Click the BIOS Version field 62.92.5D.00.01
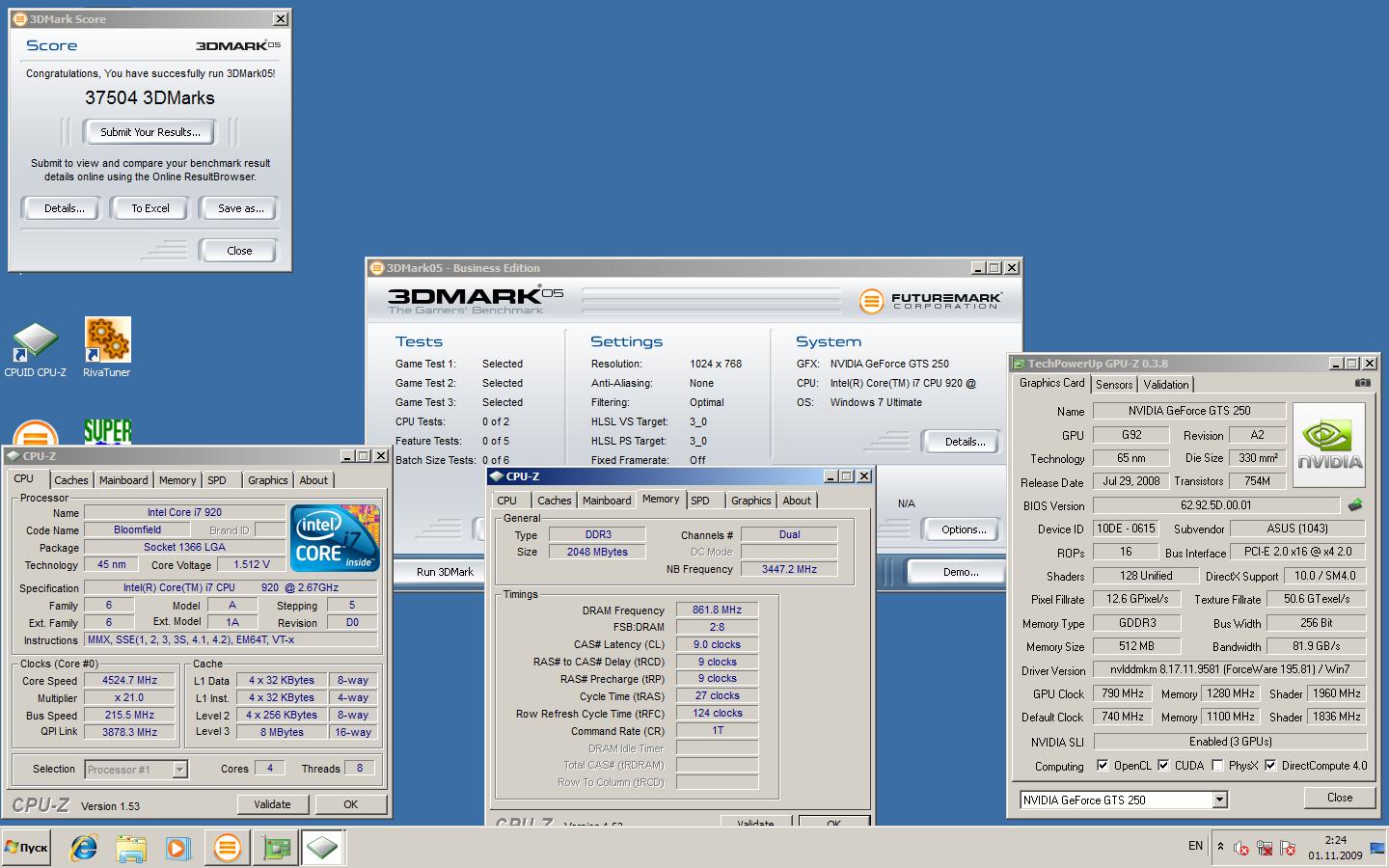 [1215, 505]
